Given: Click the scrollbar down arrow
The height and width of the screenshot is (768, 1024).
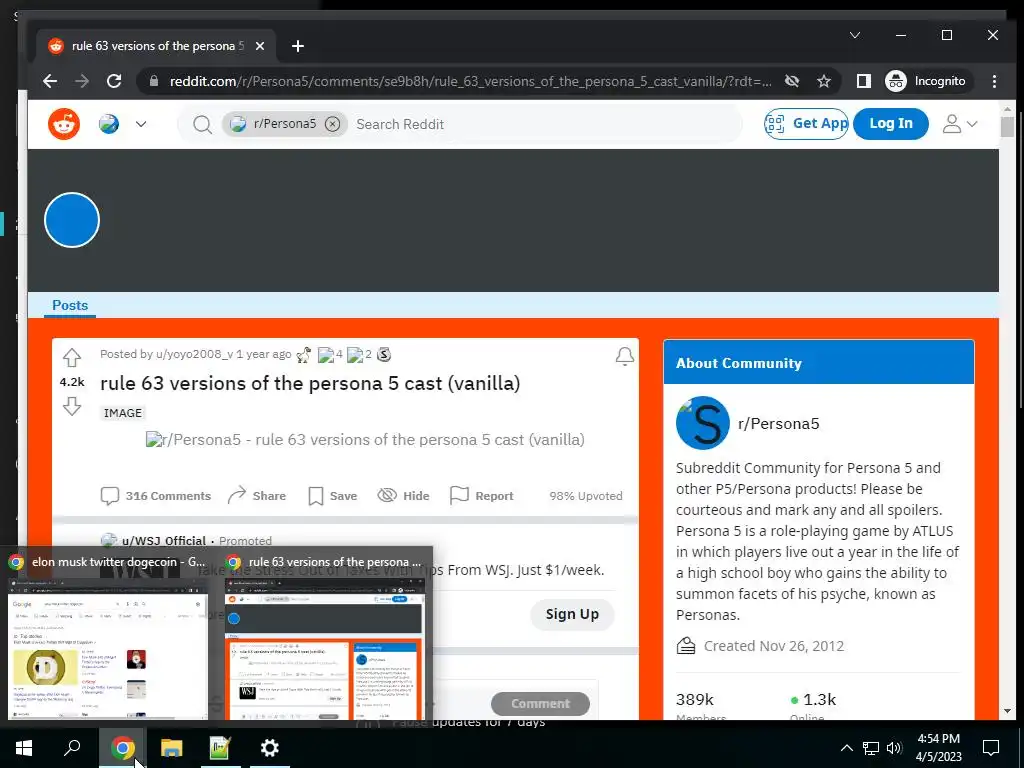Looking at the screenshot, I should [1007, 711].
